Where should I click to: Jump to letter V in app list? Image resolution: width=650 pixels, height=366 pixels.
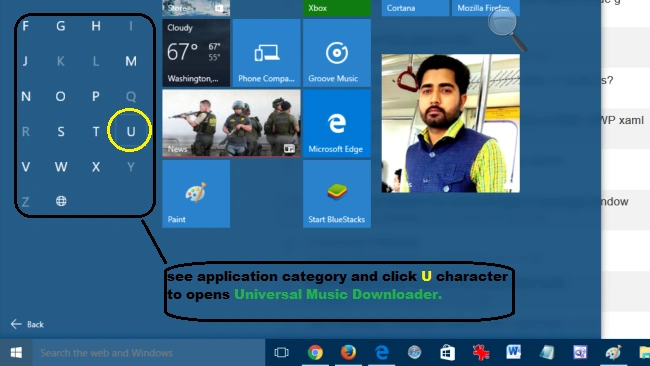[x=26, y=167]
